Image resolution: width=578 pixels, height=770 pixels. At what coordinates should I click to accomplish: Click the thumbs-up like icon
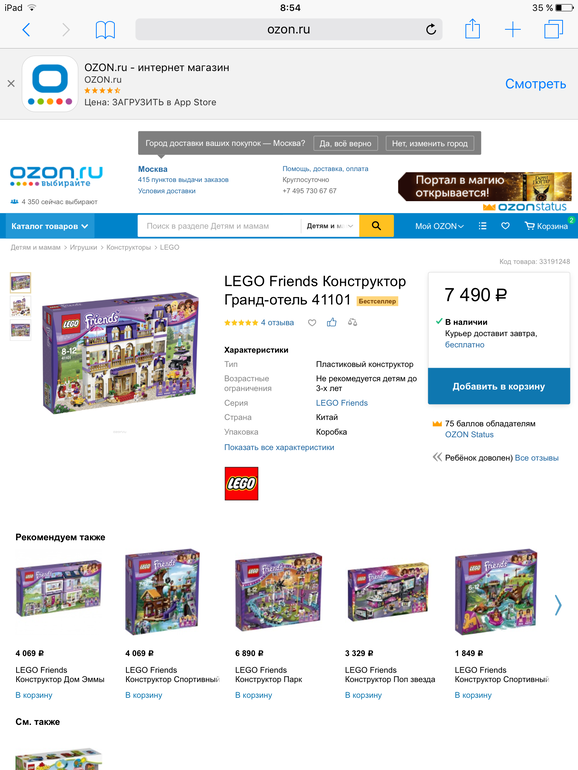332,322
